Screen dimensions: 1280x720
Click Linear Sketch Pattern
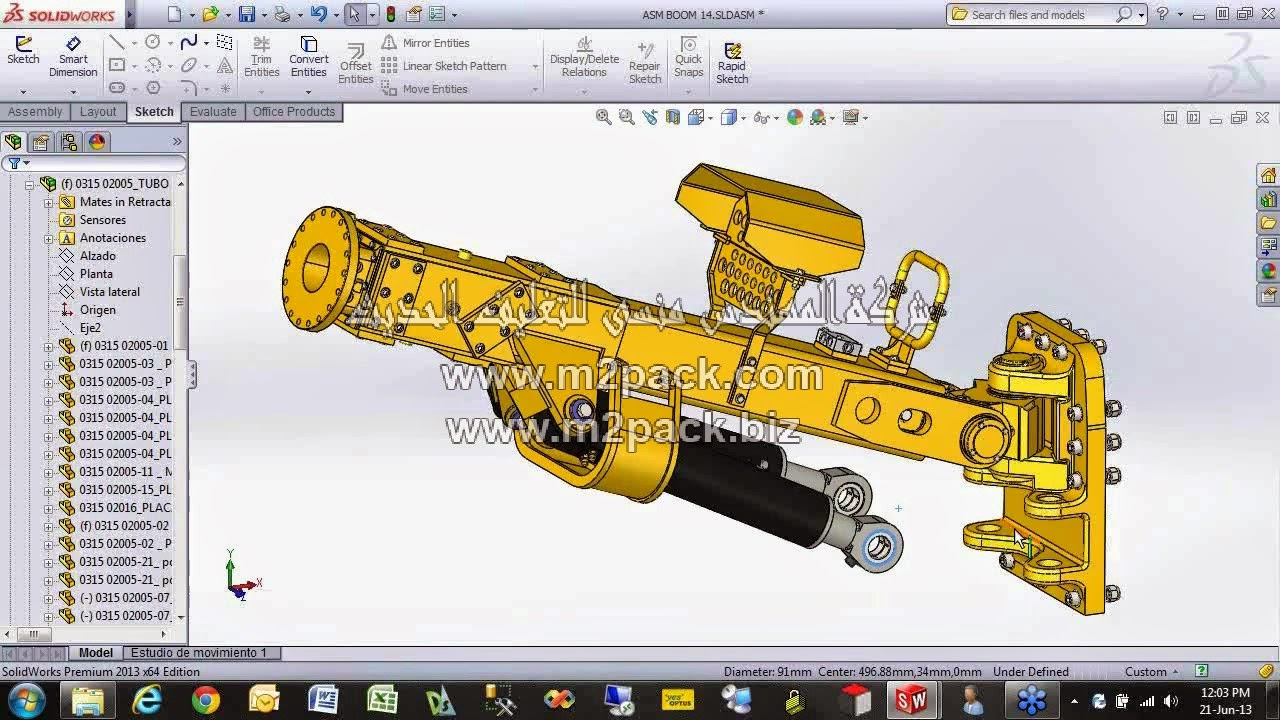(444, 66)
